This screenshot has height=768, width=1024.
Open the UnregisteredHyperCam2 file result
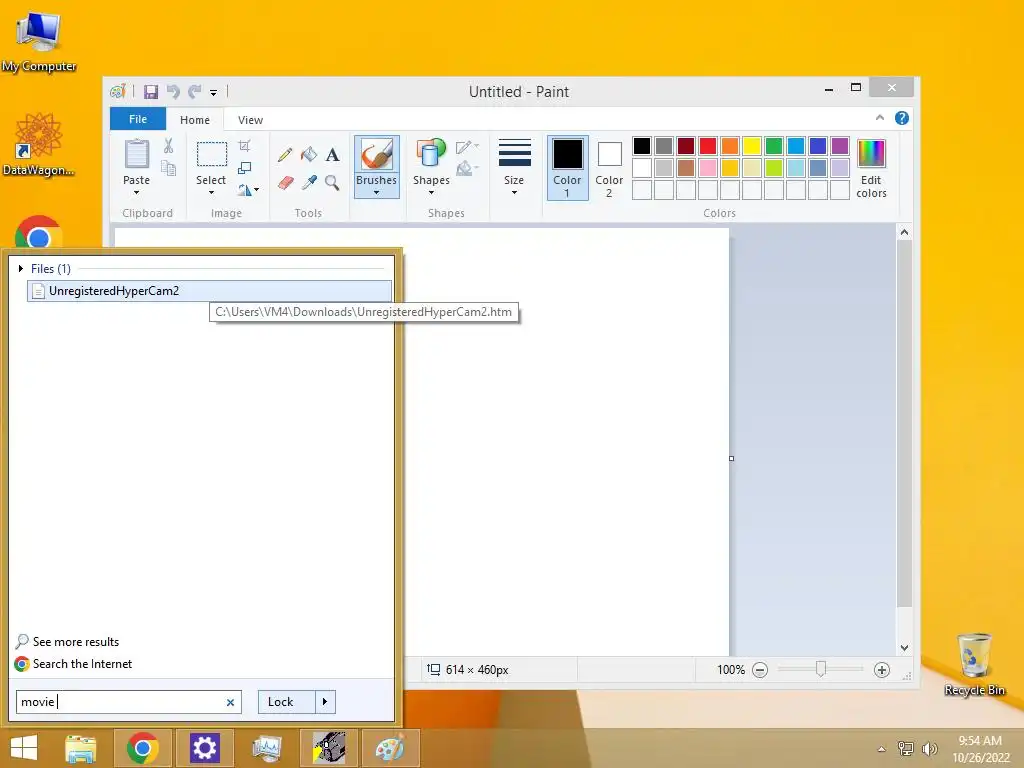[x=210, y=291]
